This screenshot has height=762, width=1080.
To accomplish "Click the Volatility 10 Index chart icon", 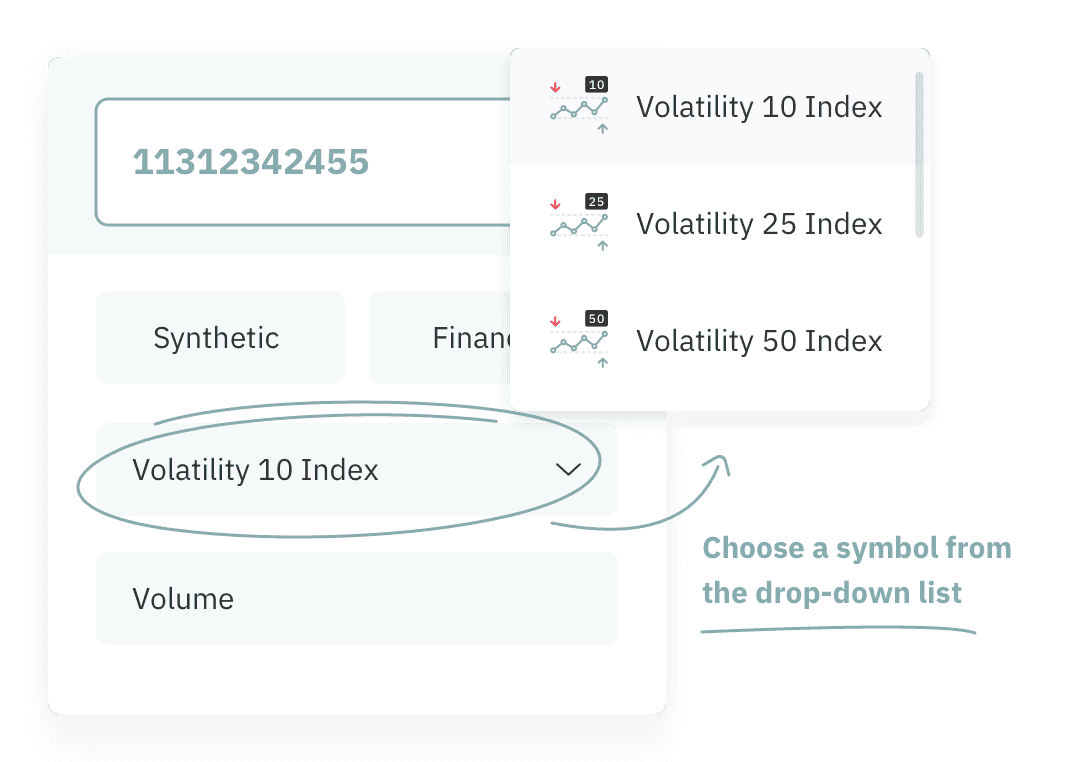I will [x=579, y=108].
